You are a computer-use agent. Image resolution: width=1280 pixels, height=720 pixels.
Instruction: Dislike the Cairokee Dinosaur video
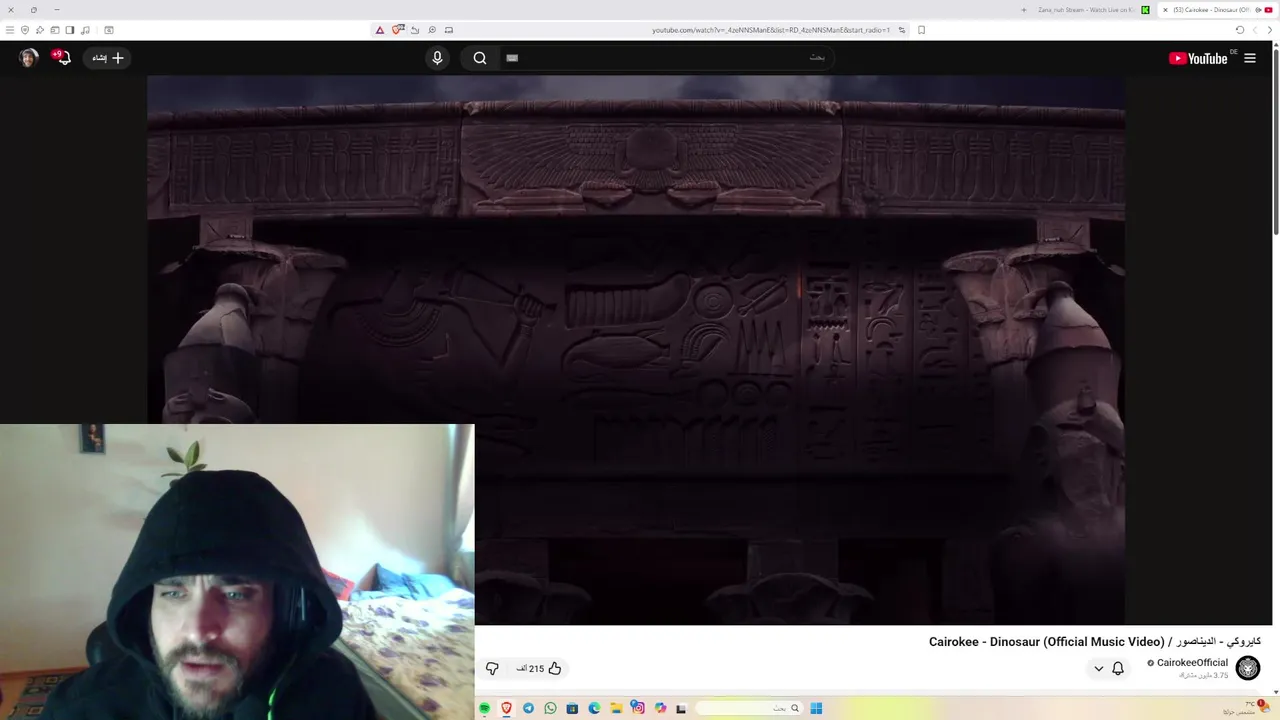click(492, 668)
